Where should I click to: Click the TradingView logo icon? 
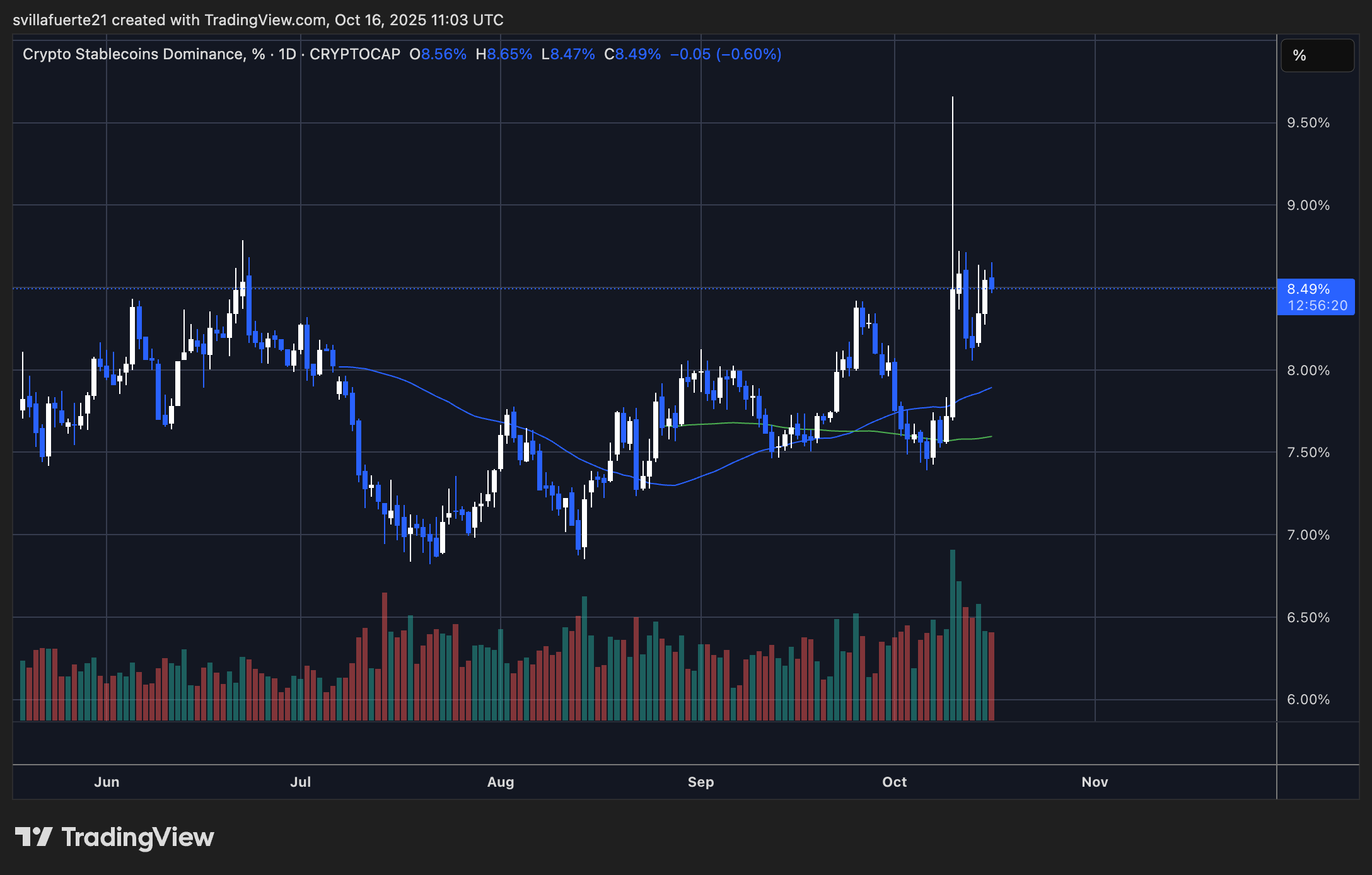tap(33, 837)
